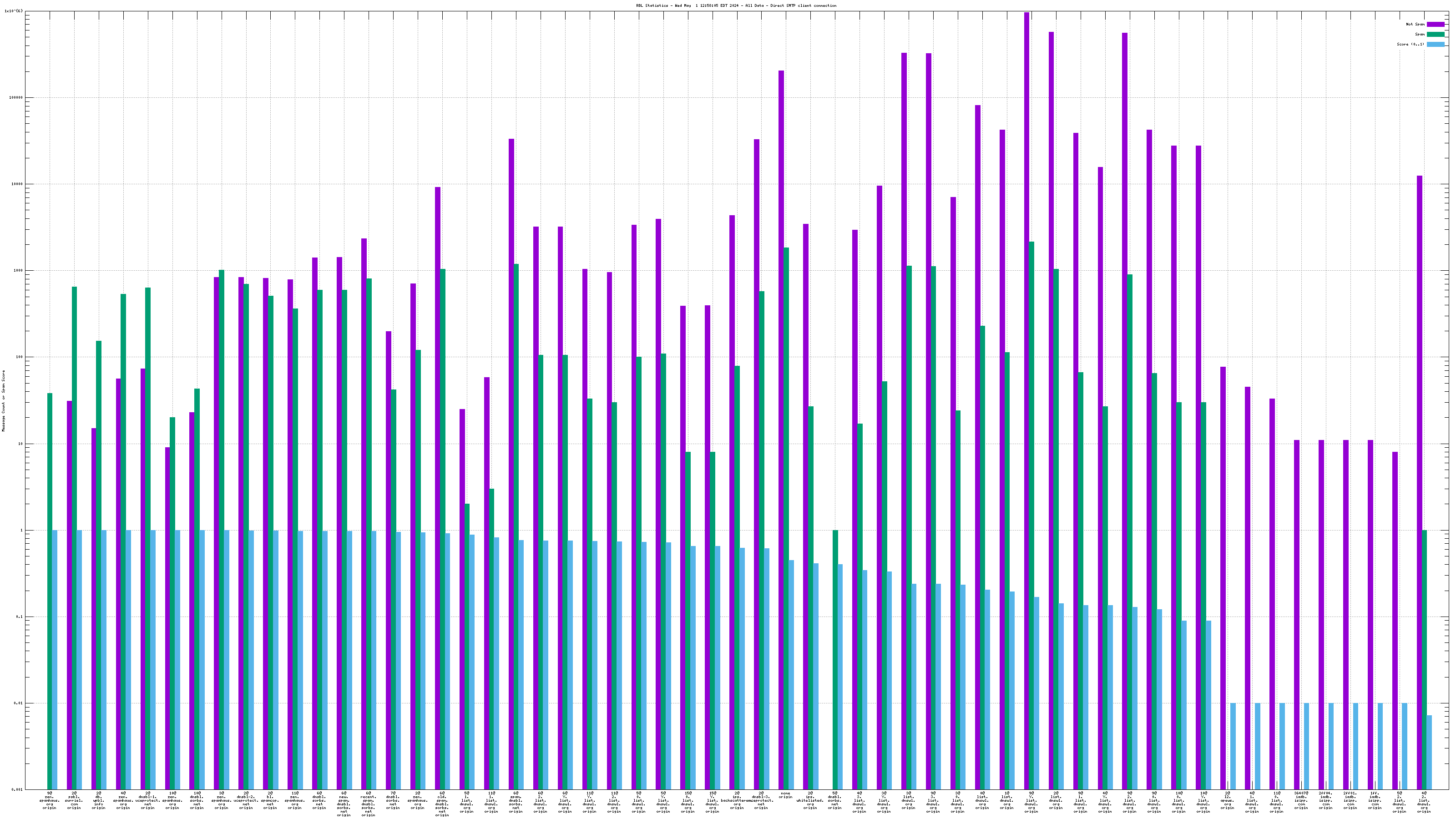Click the 'none origin' x-axis label
Image resolution: width=1456 pixels, height=819 pixels.
click(x=785, y=795)
